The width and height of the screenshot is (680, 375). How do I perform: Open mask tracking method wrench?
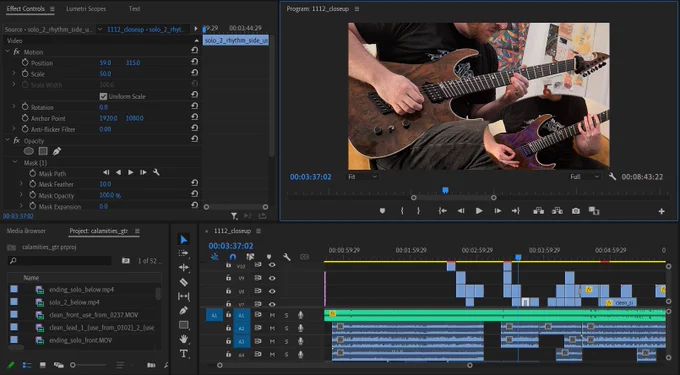pyautogui.click(x=156, y=173)
